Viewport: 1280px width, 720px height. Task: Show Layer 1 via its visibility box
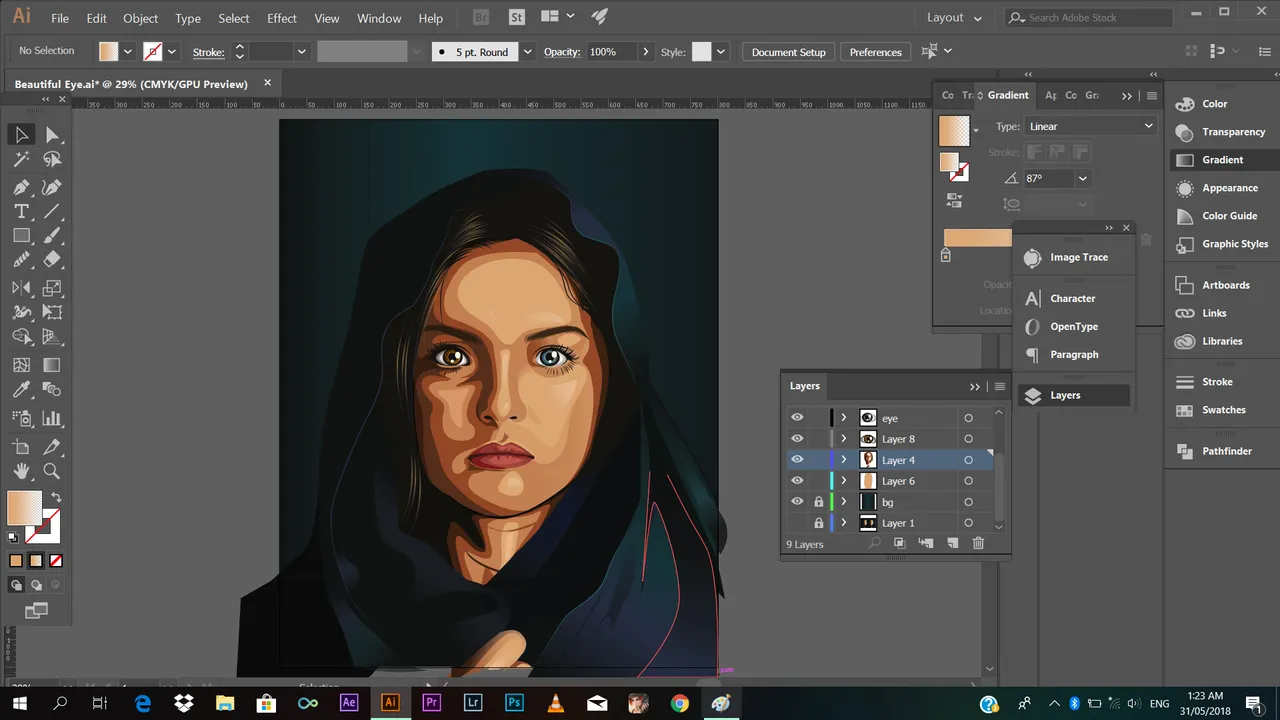pyautogui.click(x=797, y=523)
